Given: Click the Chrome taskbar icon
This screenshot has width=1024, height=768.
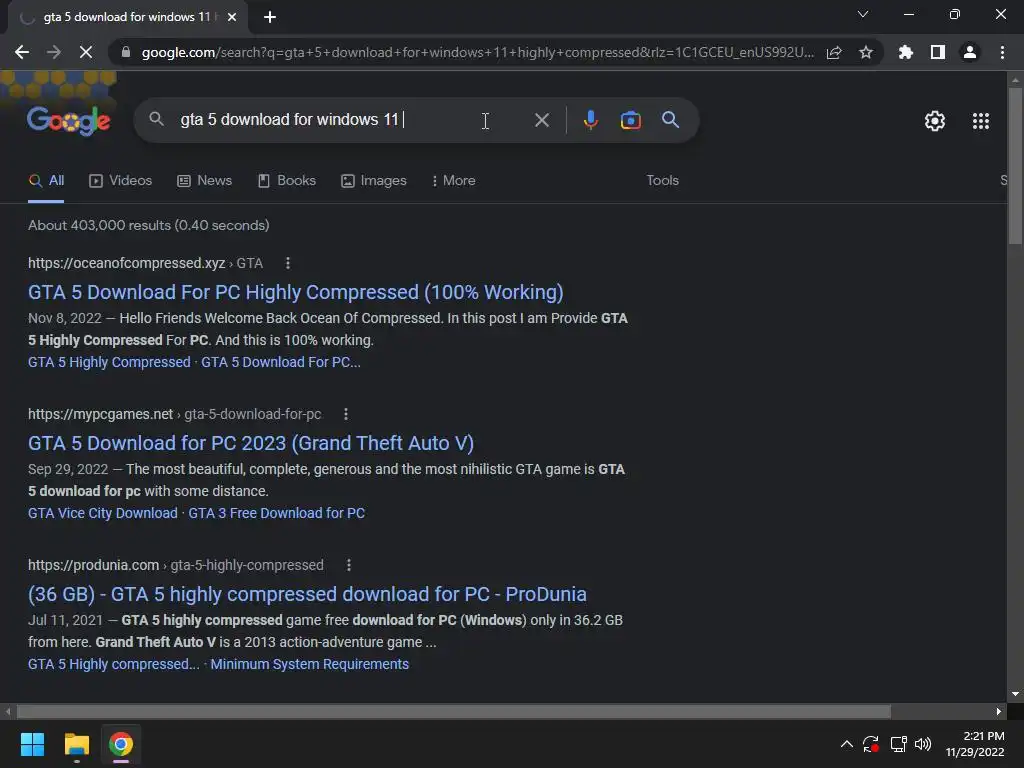Looking at the screenshot, I should (121, 744).
